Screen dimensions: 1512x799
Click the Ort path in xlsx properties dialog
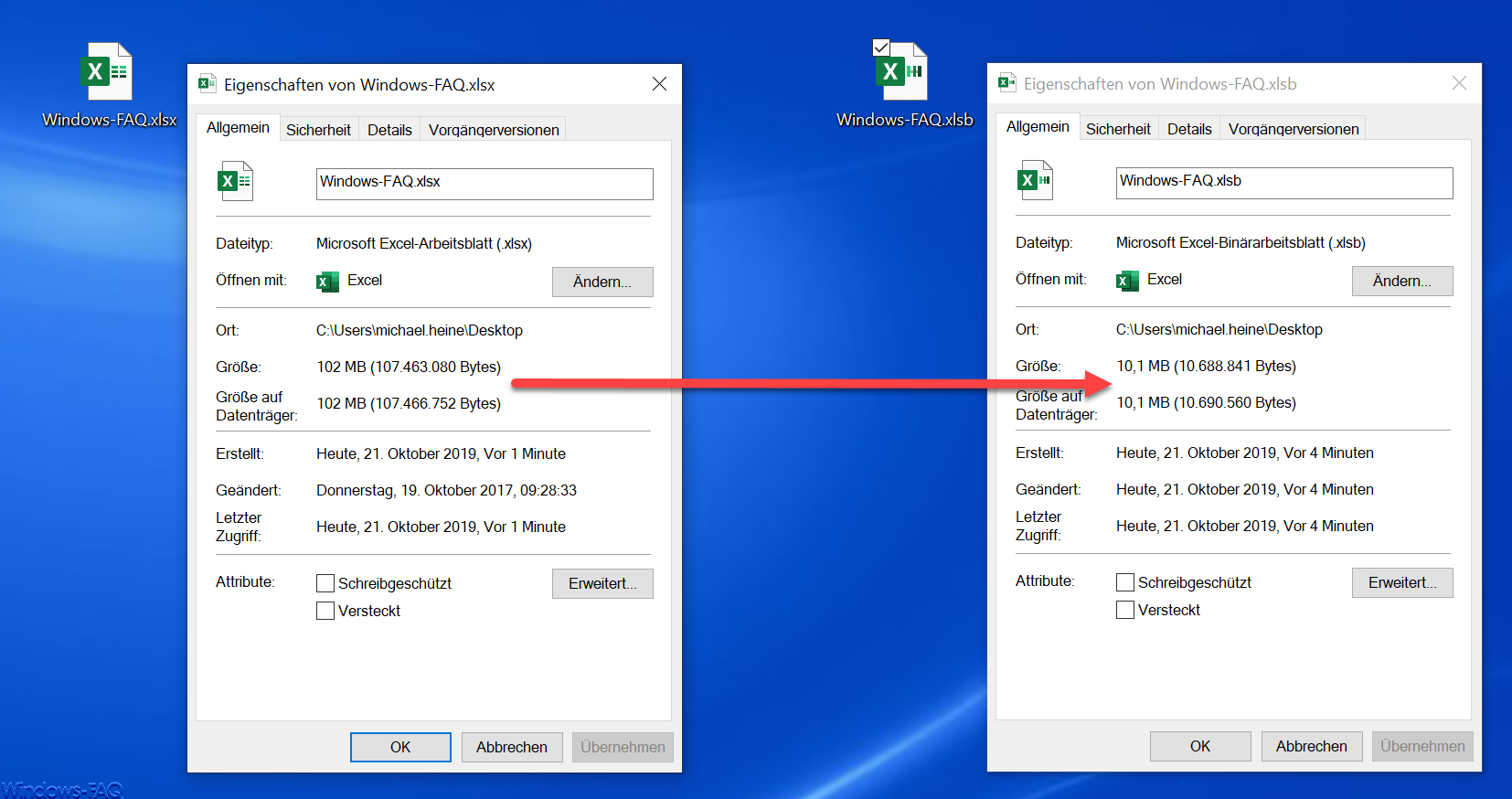(x=420, y=330)
